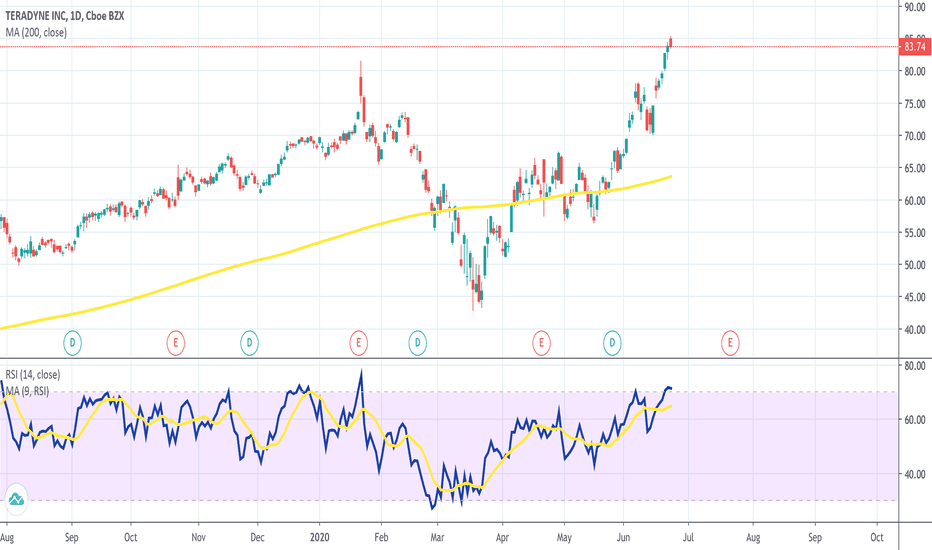Open the earnings E marker before November
Screen dimensions: 932x550
tap(175, 342)
